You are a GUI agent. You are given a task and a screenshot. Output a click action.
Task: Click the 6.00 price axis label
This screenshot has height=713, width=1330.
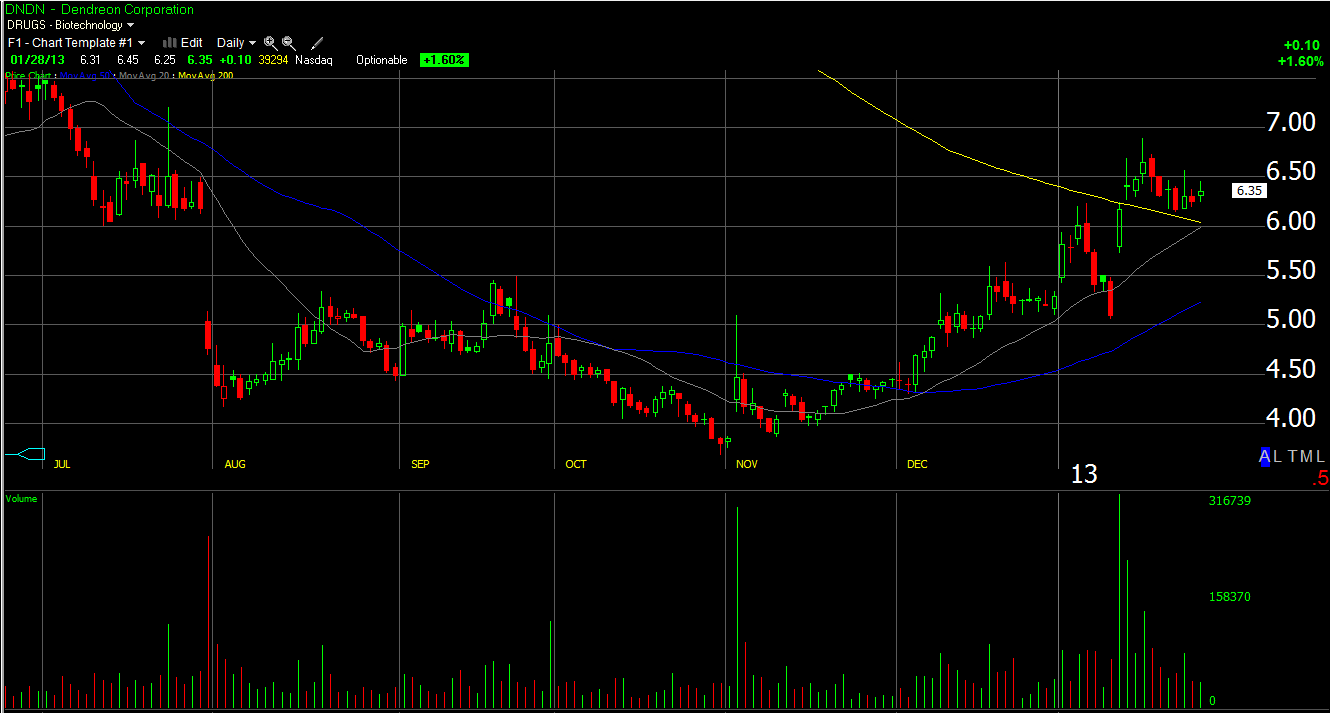click(1289, 221)
